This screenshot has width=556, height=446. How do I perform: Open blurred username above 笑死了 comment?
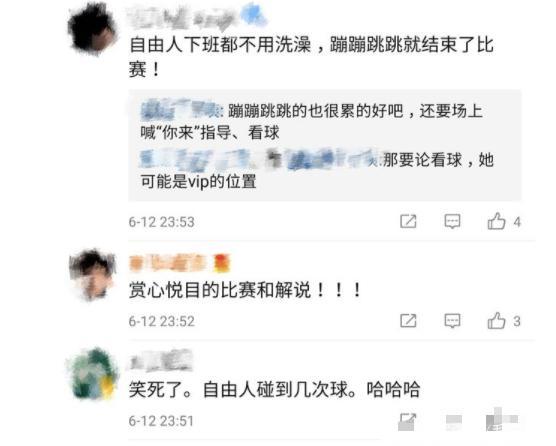[x=161, y=360]
